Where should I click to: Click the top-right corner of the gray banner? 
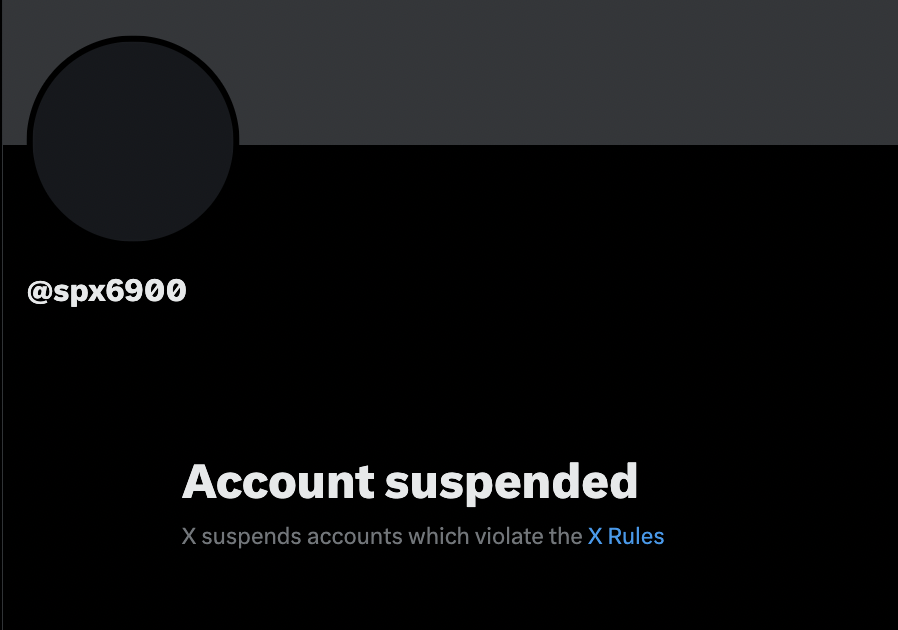tap(893, 5)
